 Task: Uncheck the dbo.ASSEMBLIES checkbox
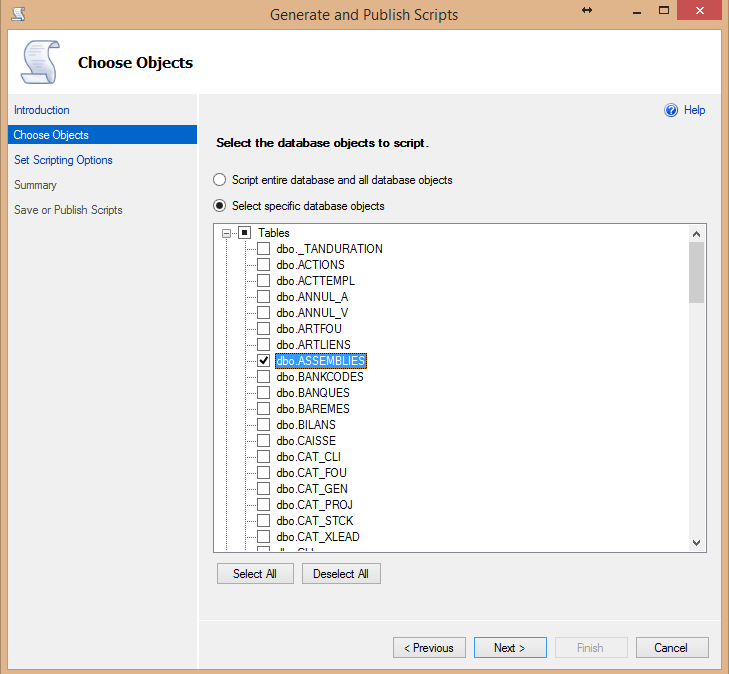click(x=264, y=361)
